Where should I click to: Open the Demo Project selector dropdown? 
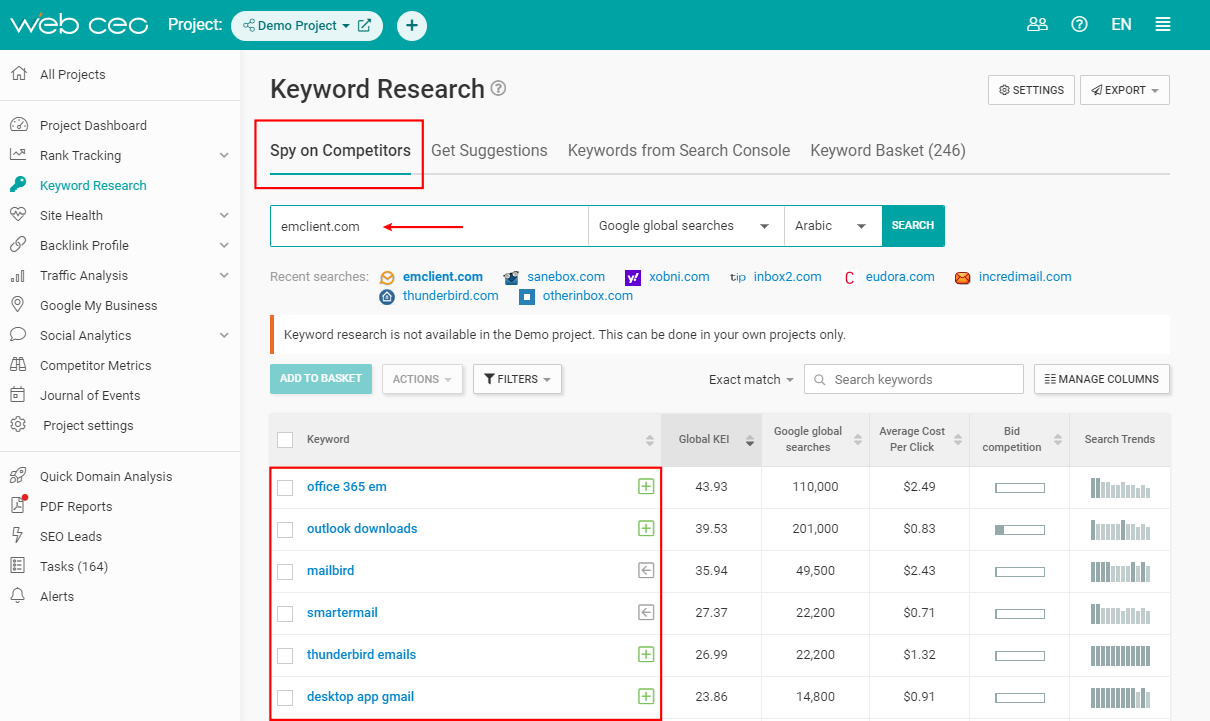[296, 25]
